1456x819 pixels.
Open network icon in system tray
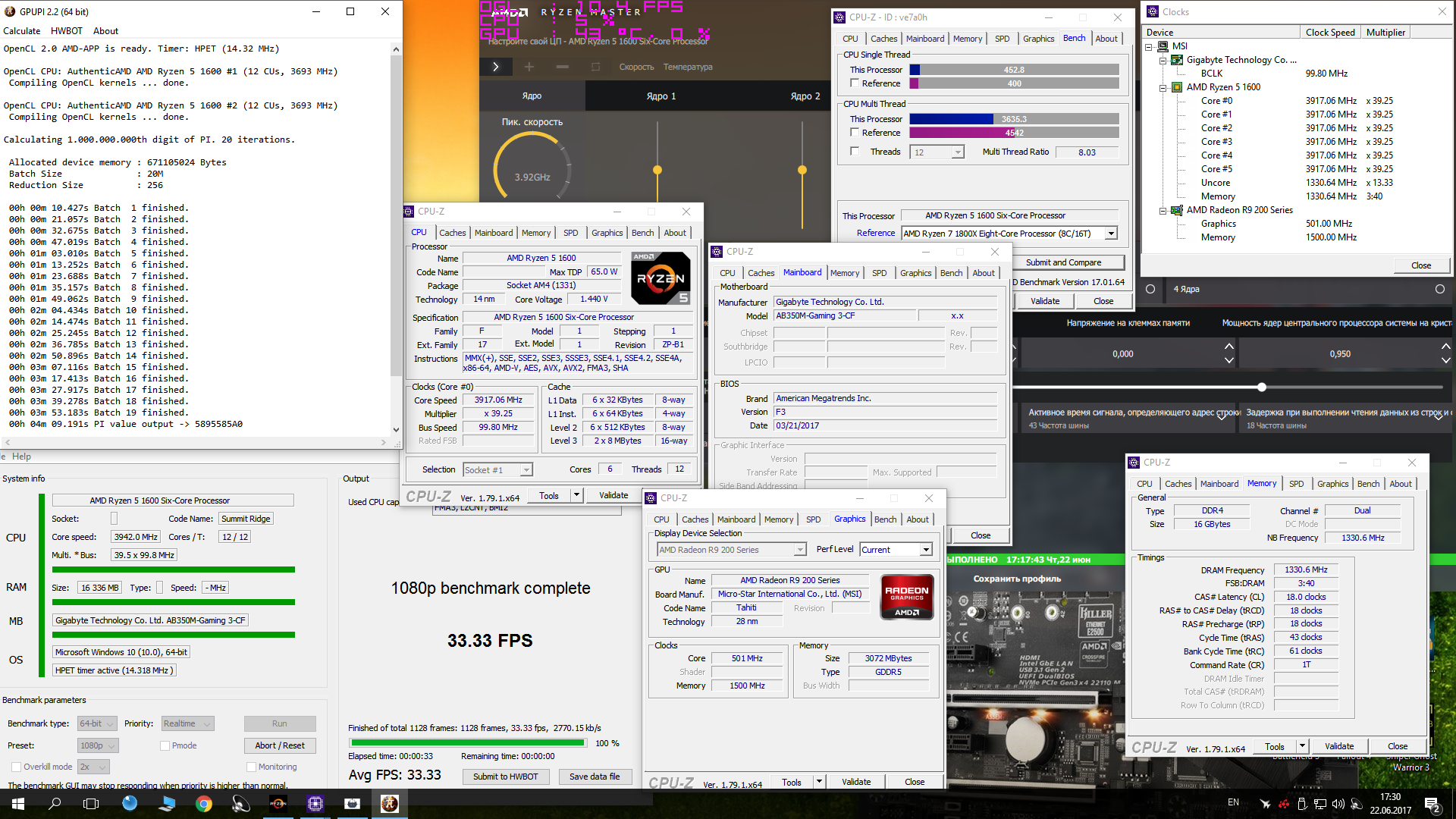(1320, 804)
